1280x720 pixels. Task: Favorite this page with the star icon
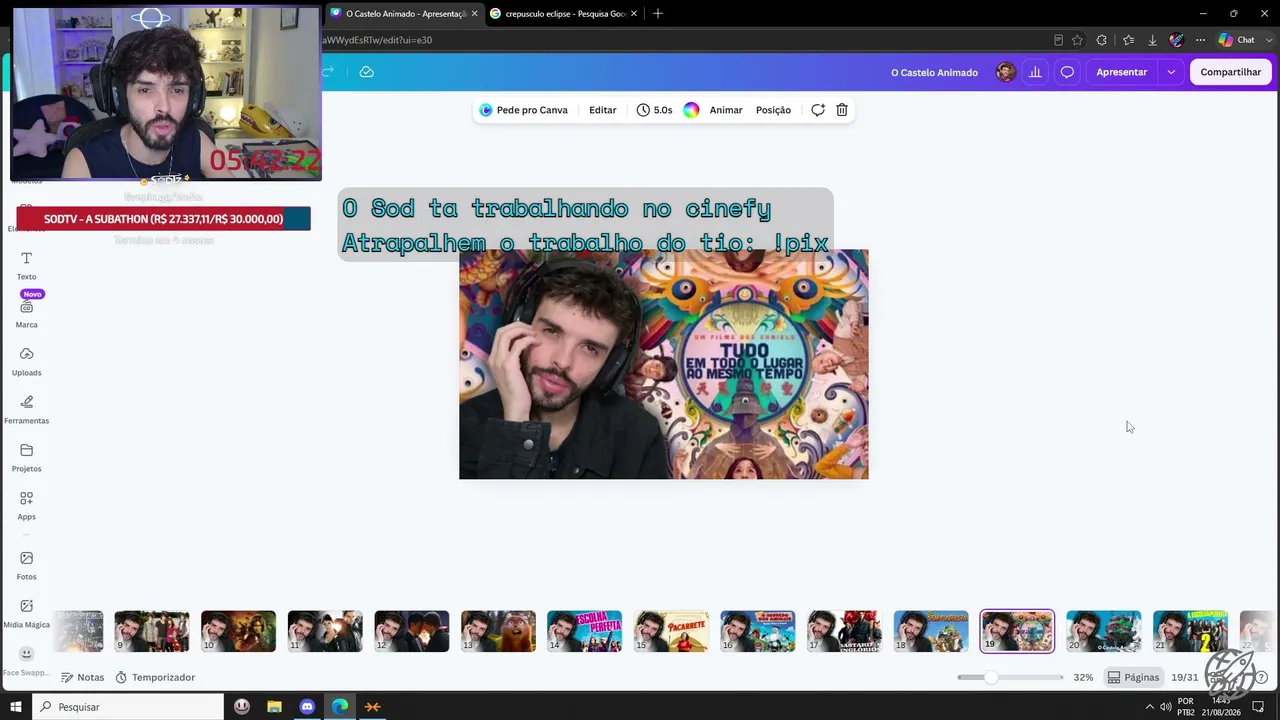1077,40
